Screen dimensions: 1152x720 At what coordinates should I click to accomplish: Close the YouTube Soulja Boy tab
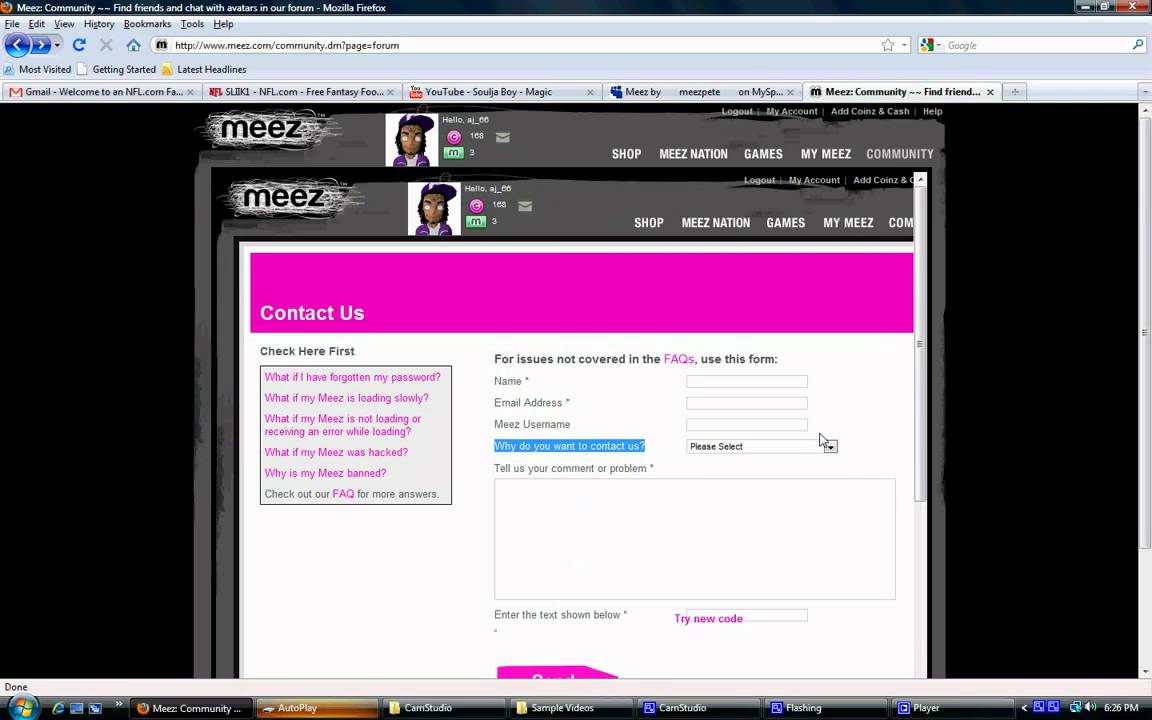(590, 92)
